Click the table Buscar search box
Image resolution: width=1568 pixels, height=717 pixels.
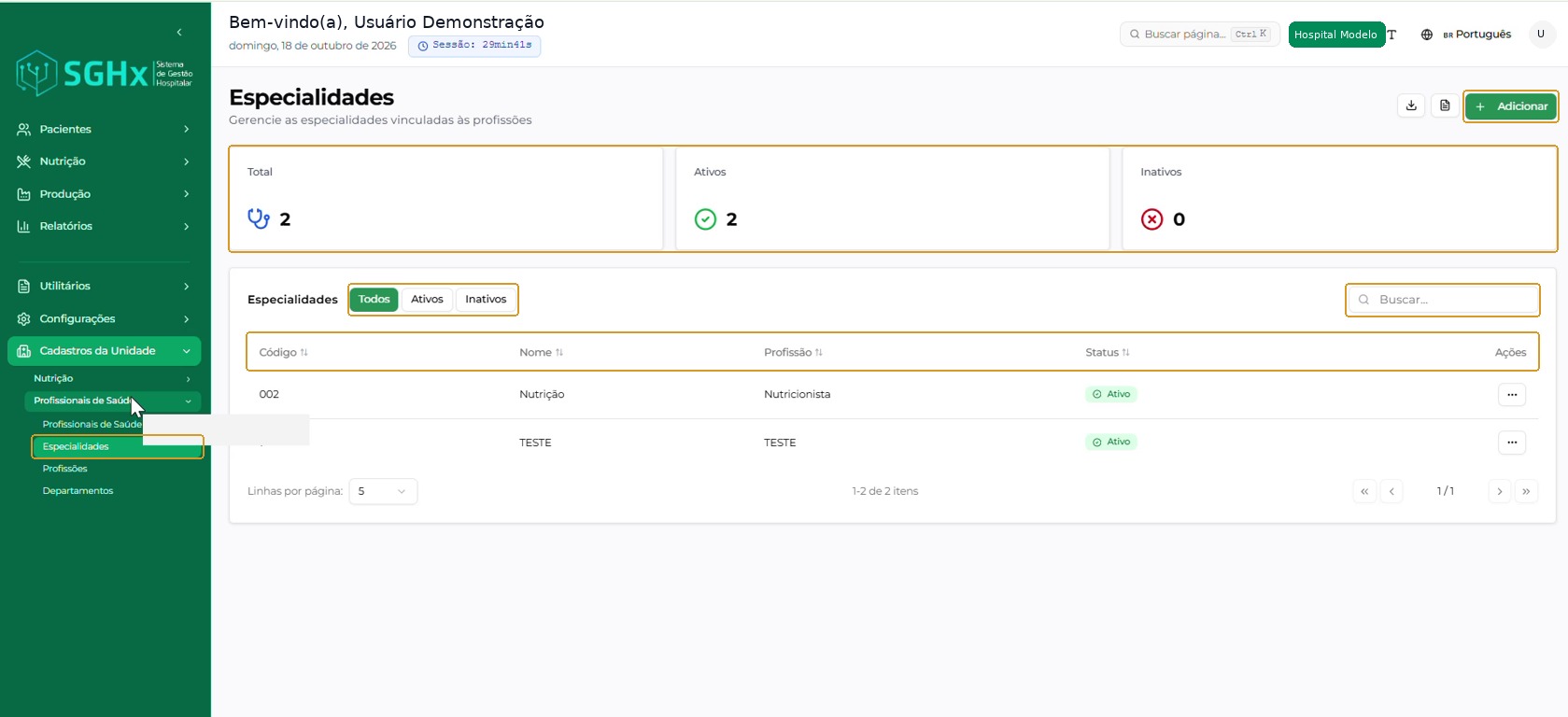click(x=1443, y=300)
